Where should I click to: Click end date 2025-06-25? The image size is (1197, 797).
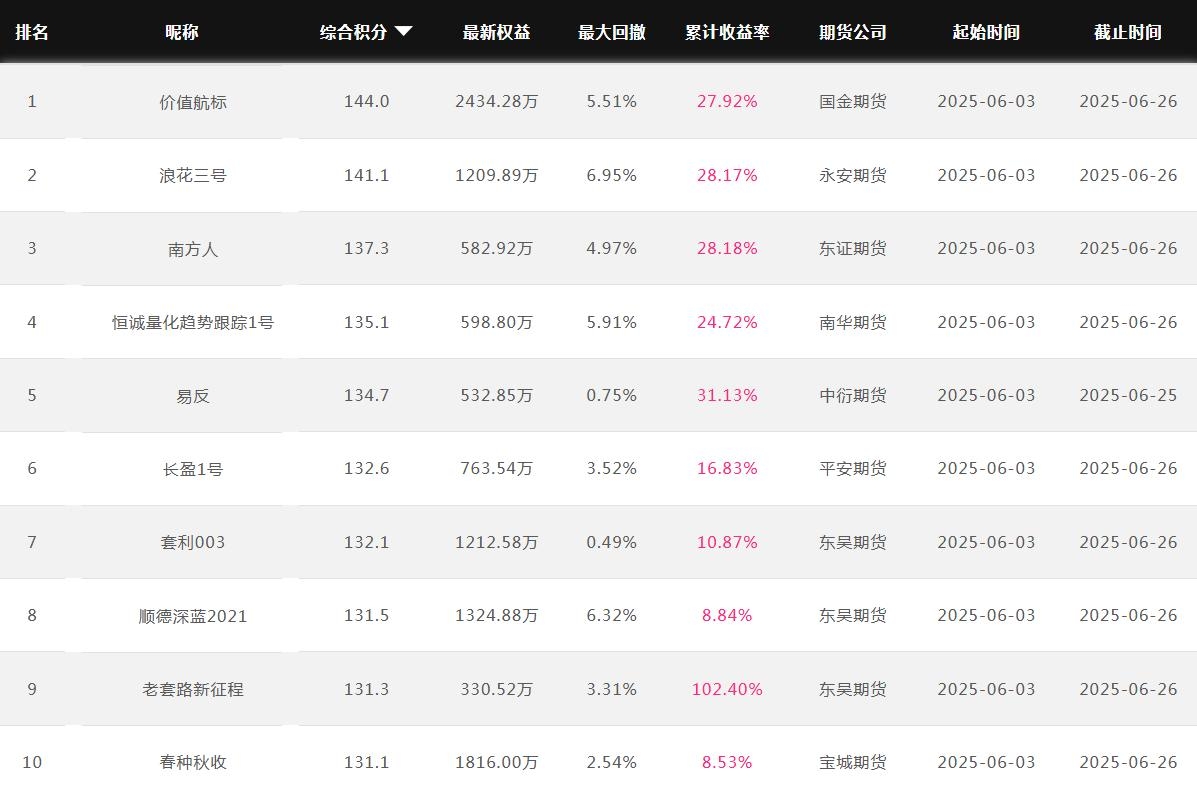coord(1128,395)
